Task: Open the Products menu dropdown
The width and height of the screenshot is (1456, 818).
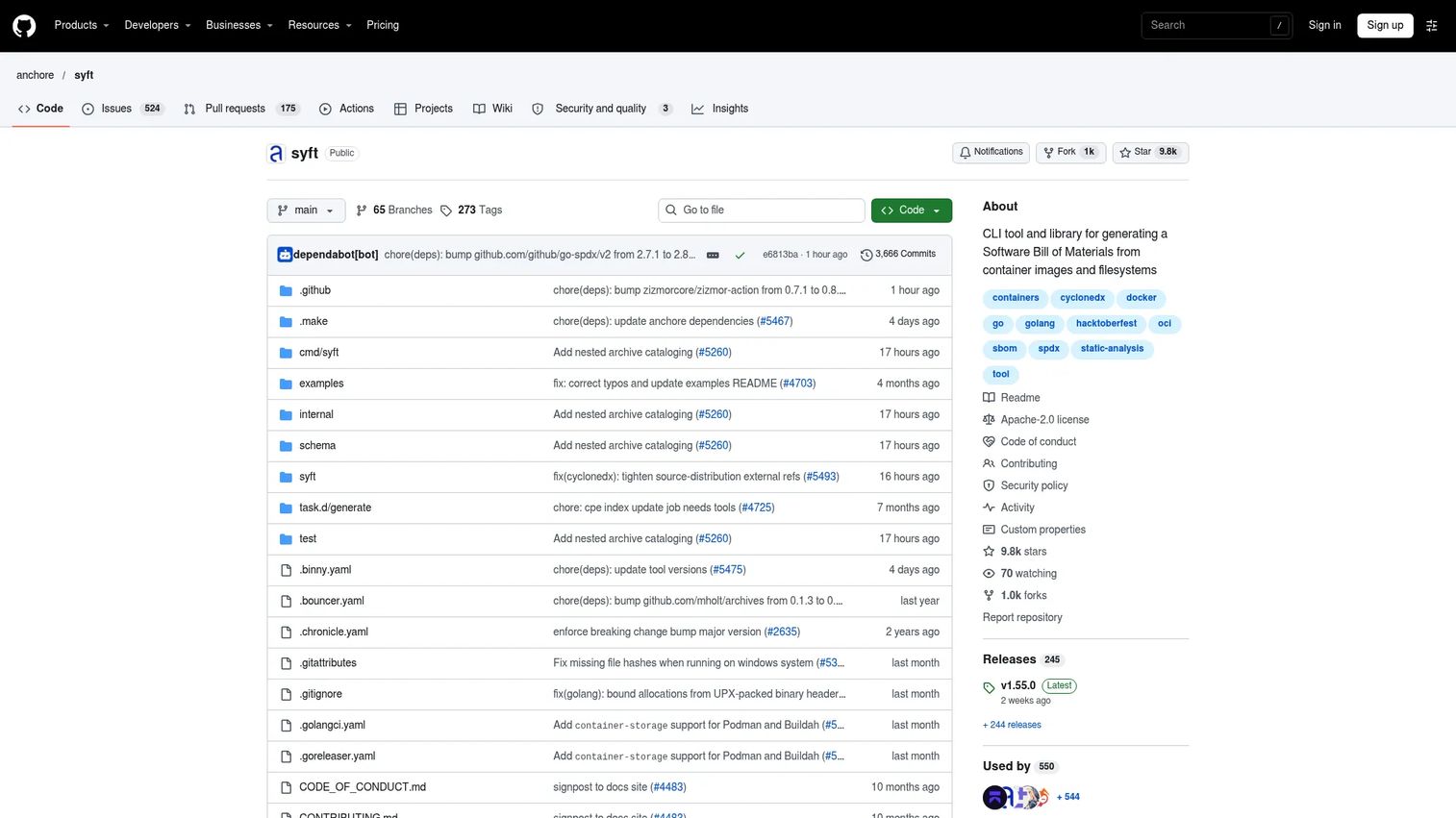Action: coord(82,25)
